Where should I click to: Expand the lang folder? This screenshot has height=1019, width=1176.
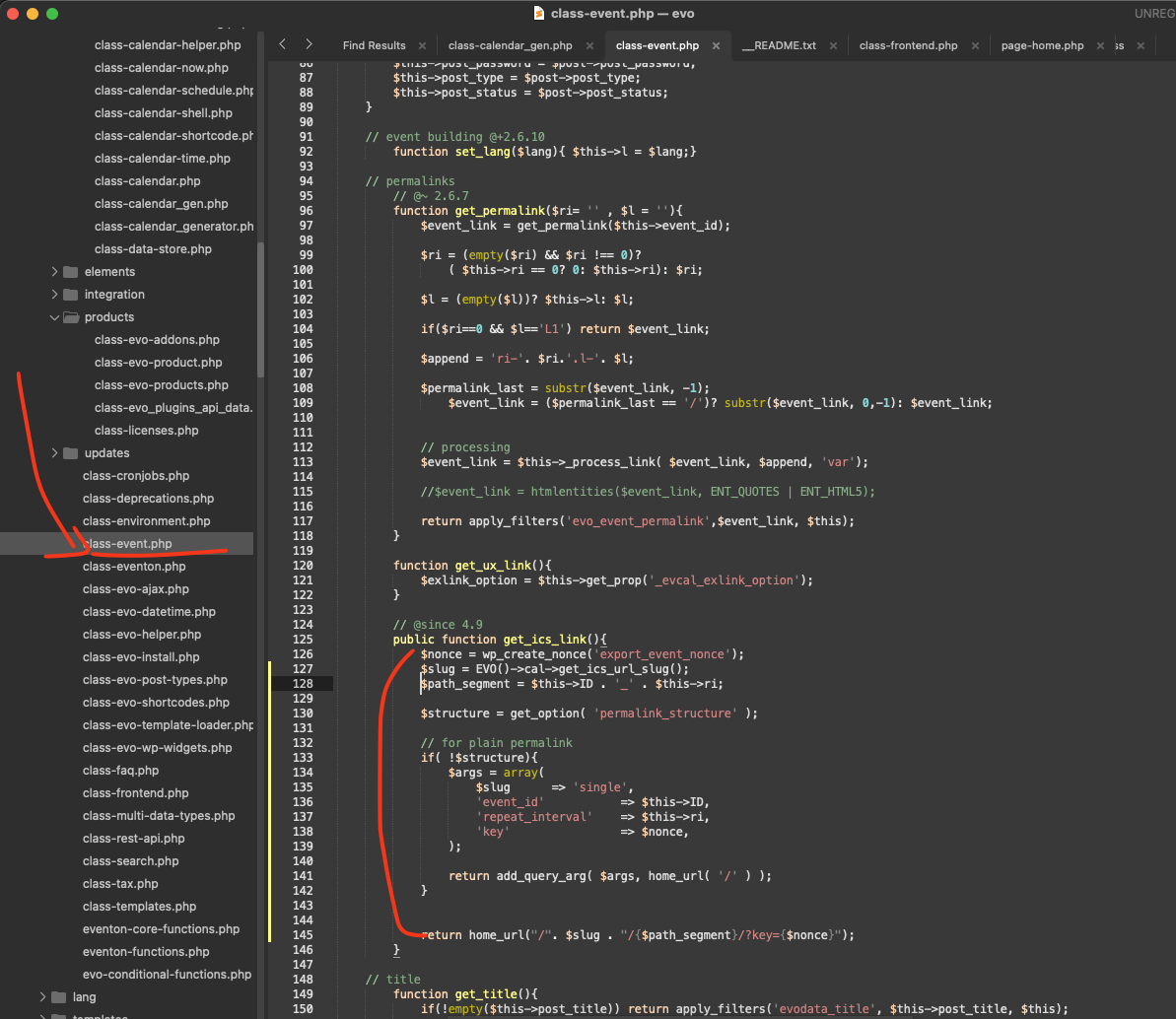(42, 997)
